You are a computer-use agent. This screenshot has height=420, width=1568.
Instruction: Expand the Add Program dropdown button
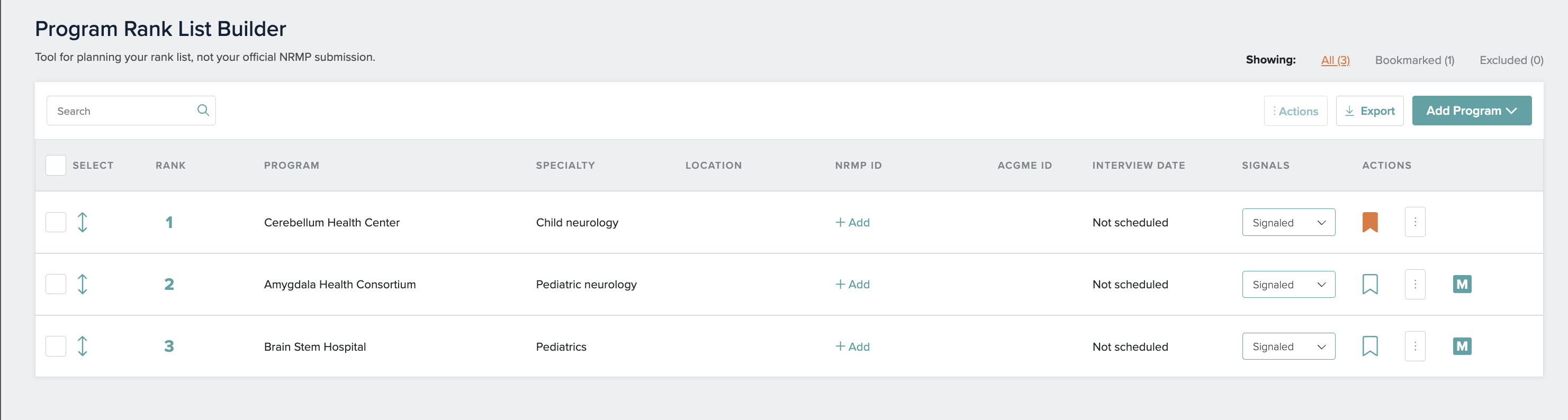coord(1471,111)
